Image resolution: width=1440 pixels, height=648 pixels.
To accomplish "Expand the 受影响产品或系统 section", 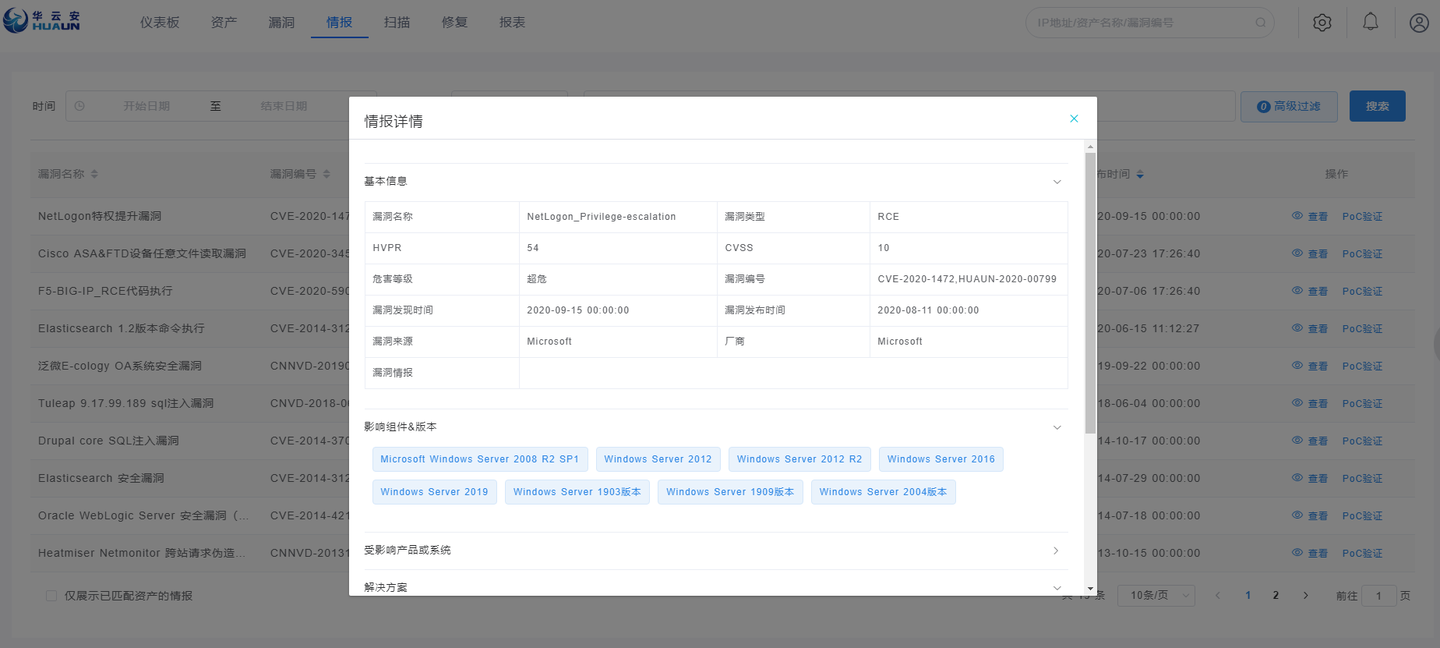I will coord(1055,550).
